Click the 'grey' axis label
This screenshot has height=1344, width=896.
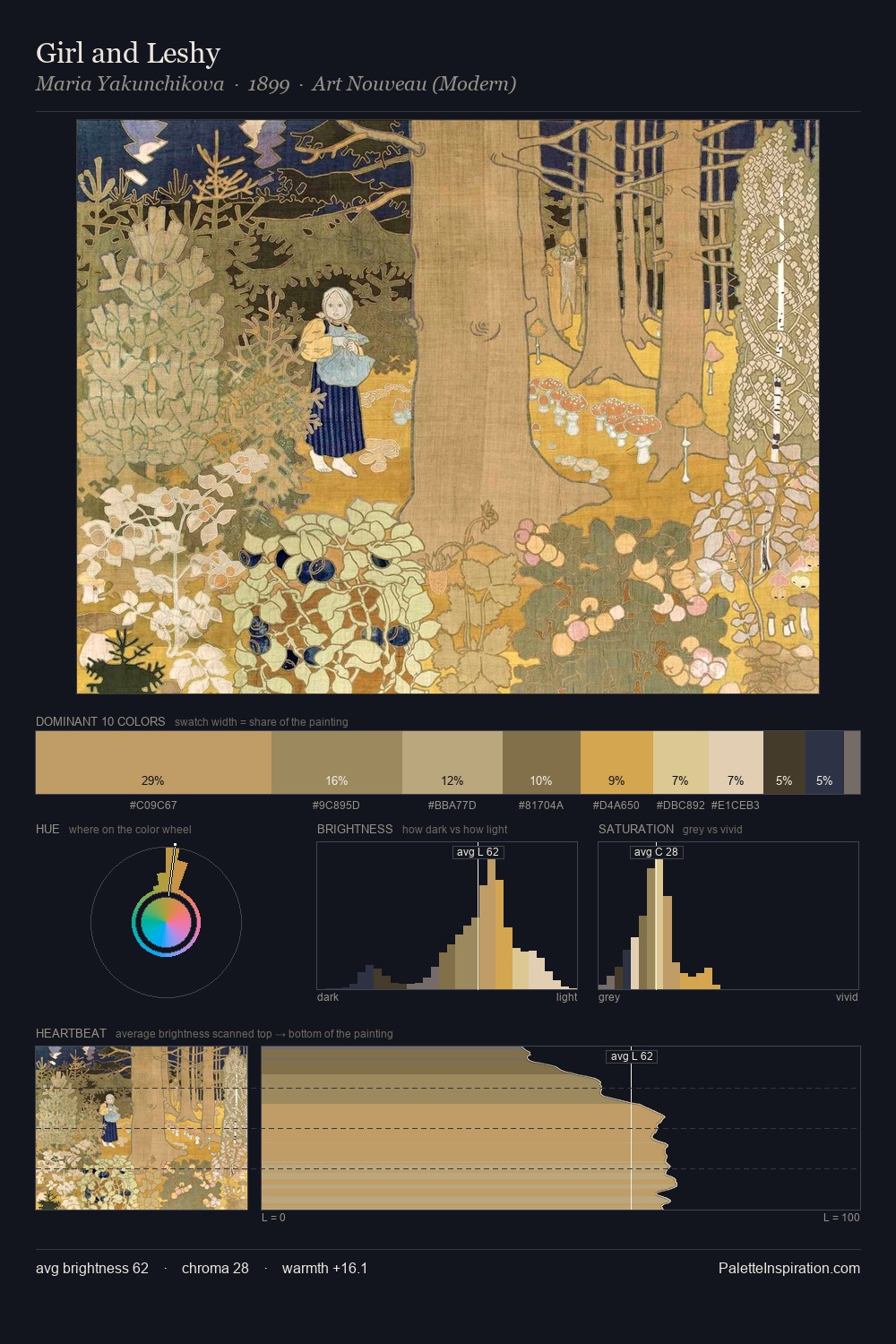tap(609, 997)
